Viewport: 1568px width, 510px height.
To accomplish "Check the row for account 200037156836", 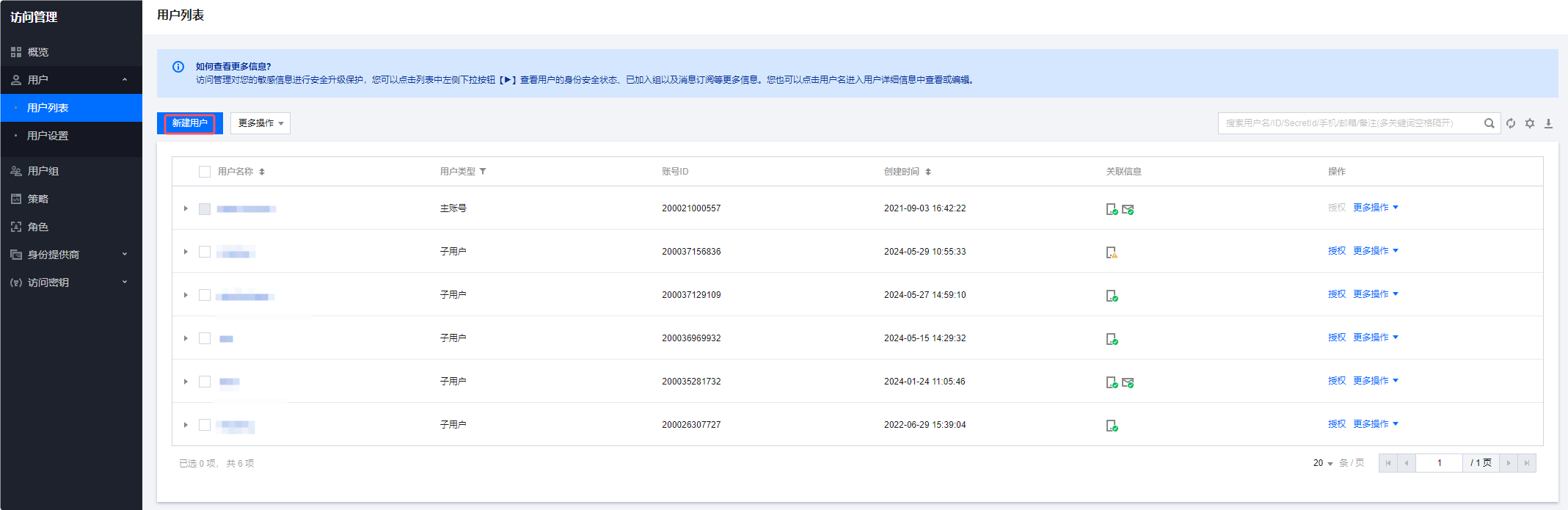I will [x=205, y=252].
